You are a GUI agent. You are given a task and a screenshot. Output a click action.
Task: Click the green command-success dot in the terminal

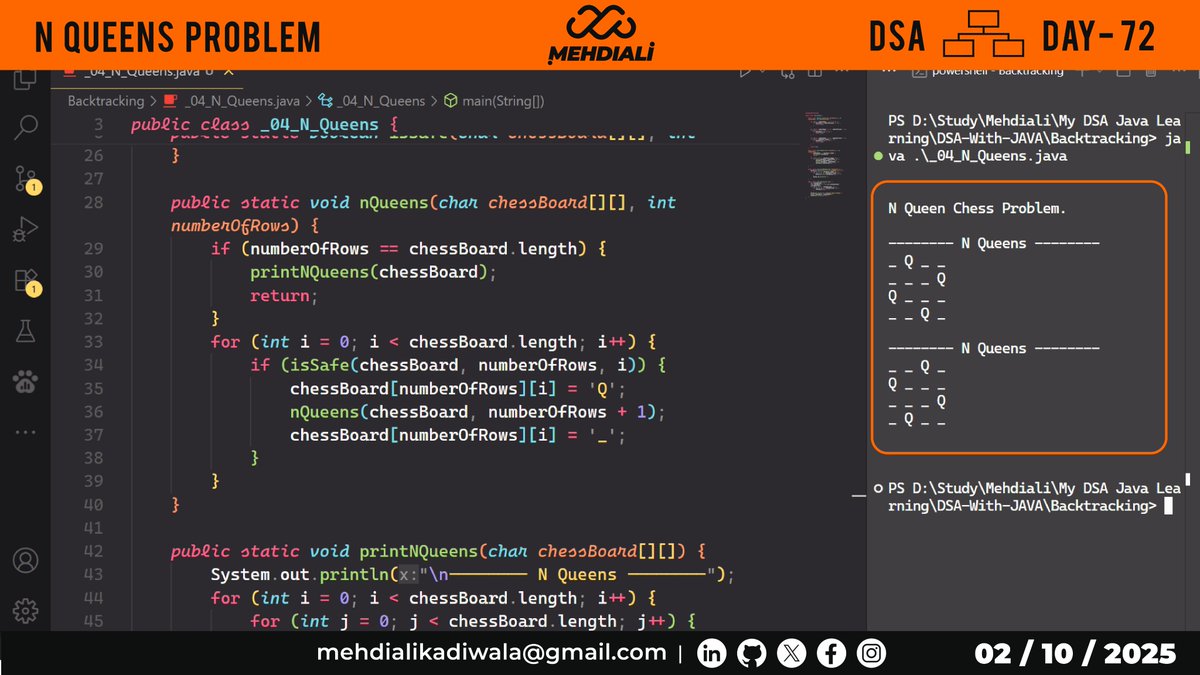(878, 157)
